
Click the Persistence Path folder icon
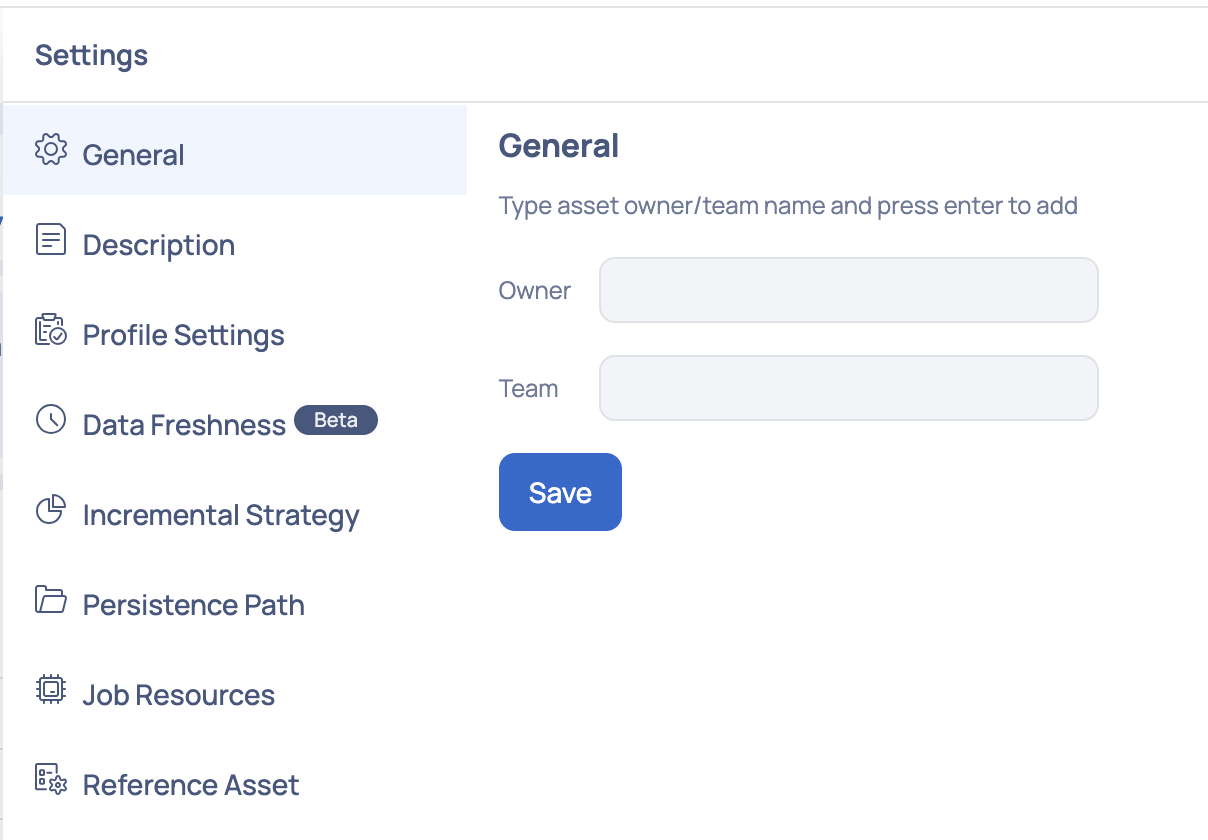(x=51, y=600)
